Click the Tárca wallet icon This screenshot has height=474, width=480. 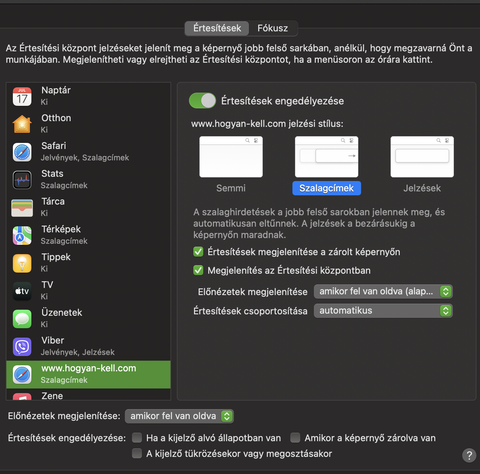tap(22, 208)
